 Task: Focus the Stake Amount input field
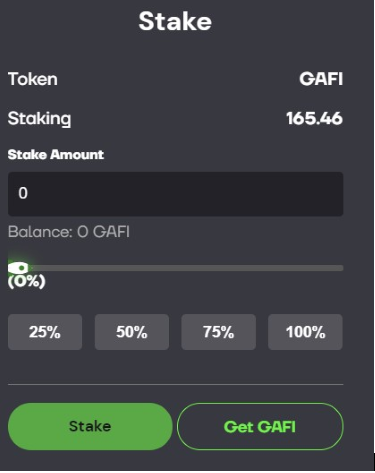tap(176, 194)
